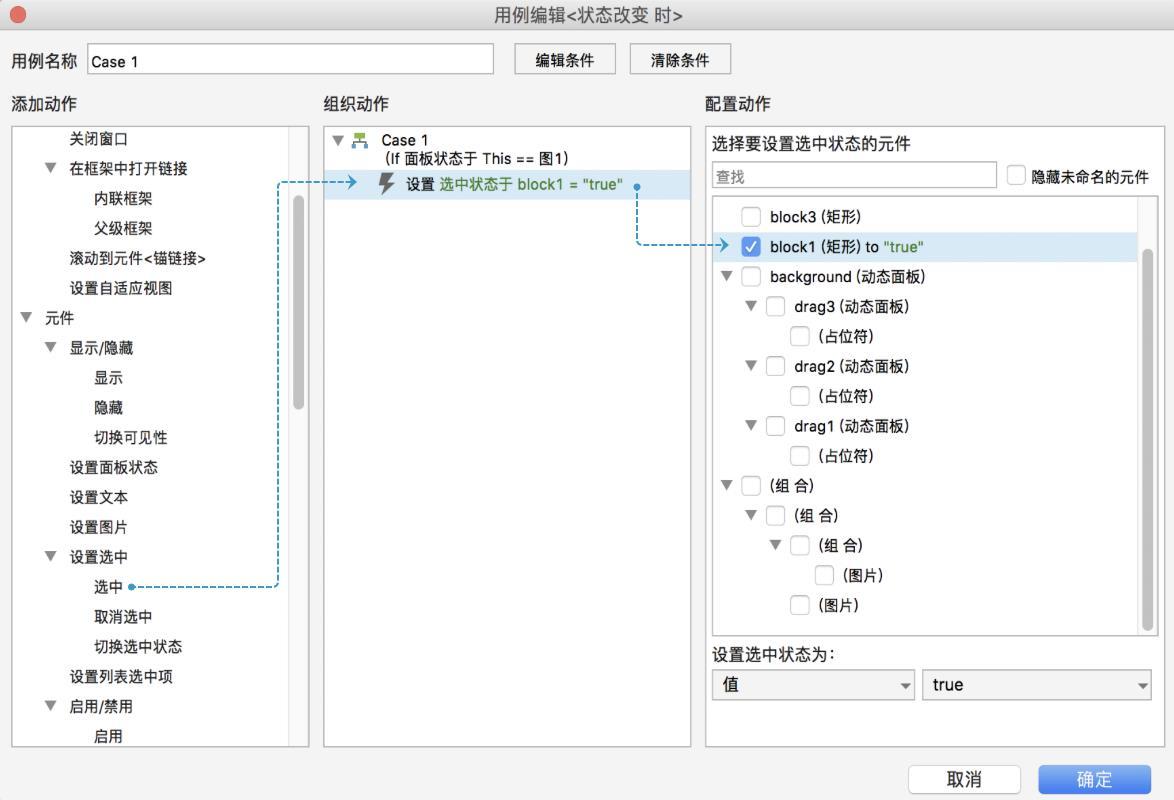Image resolution: width=1174 pixels, height=800 pixels.
Task: Collapse the drag1 node
Action: pos(751,425)
